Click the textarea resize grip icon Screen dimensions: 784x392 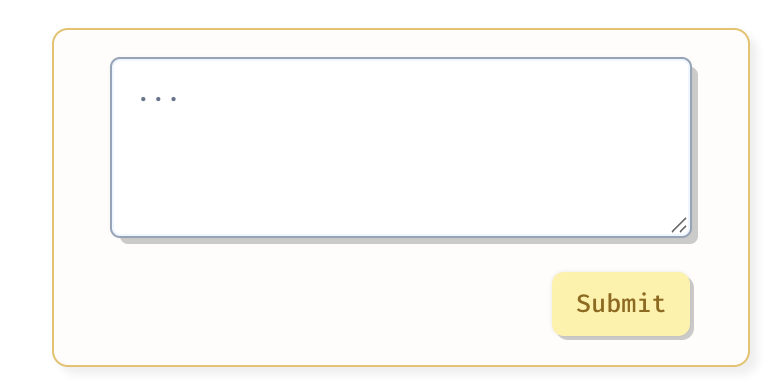click(679, 225)
